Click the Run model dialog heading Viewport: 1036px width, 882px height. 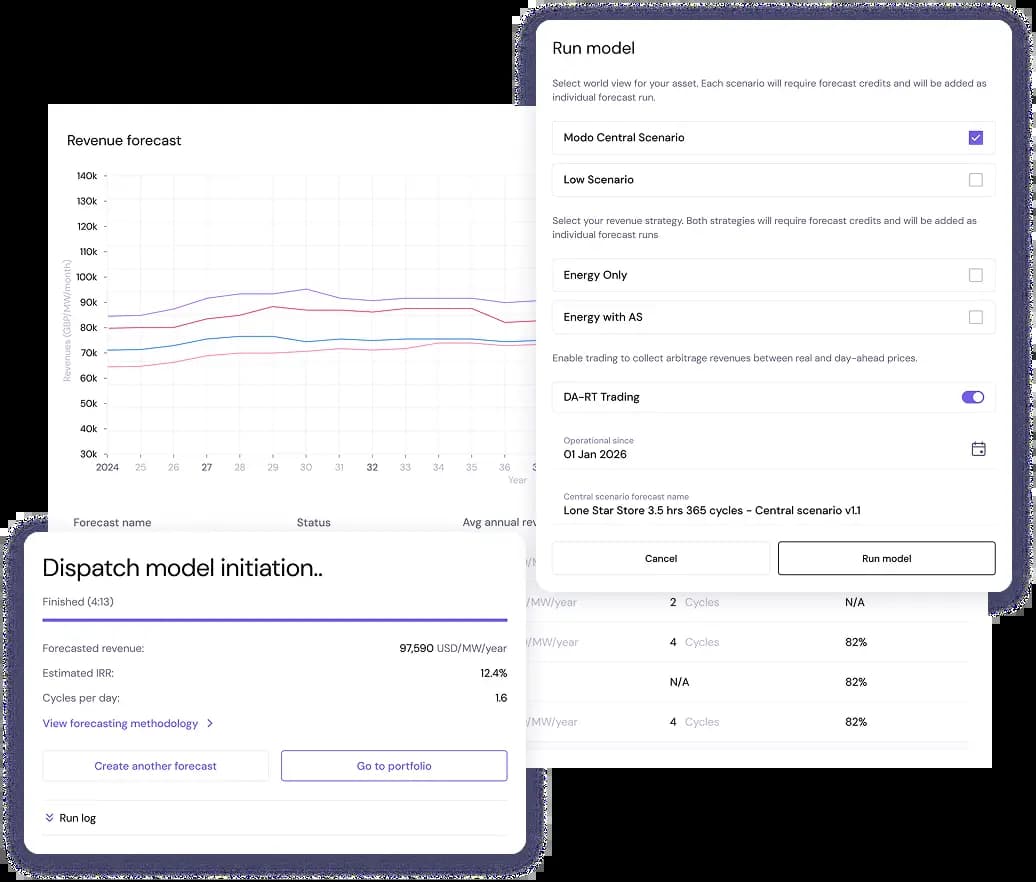coord(593,48)
